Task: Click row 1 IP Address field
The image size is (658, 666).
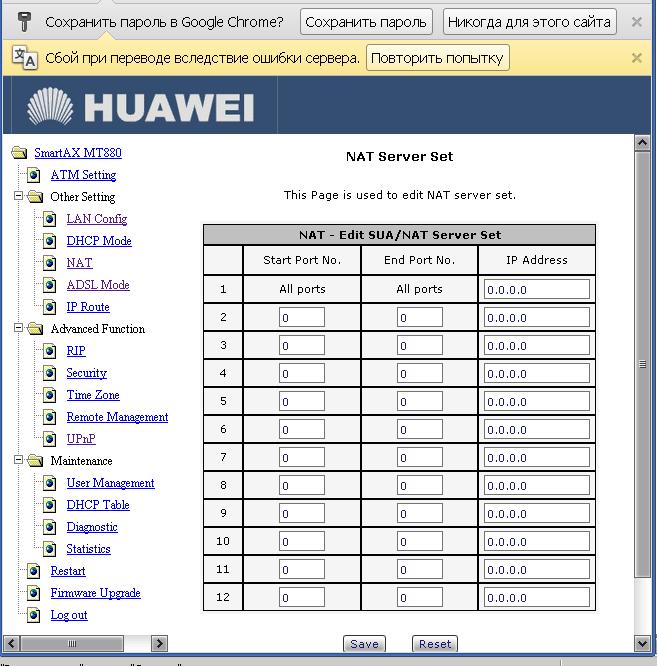Action: tap(537, 290)
